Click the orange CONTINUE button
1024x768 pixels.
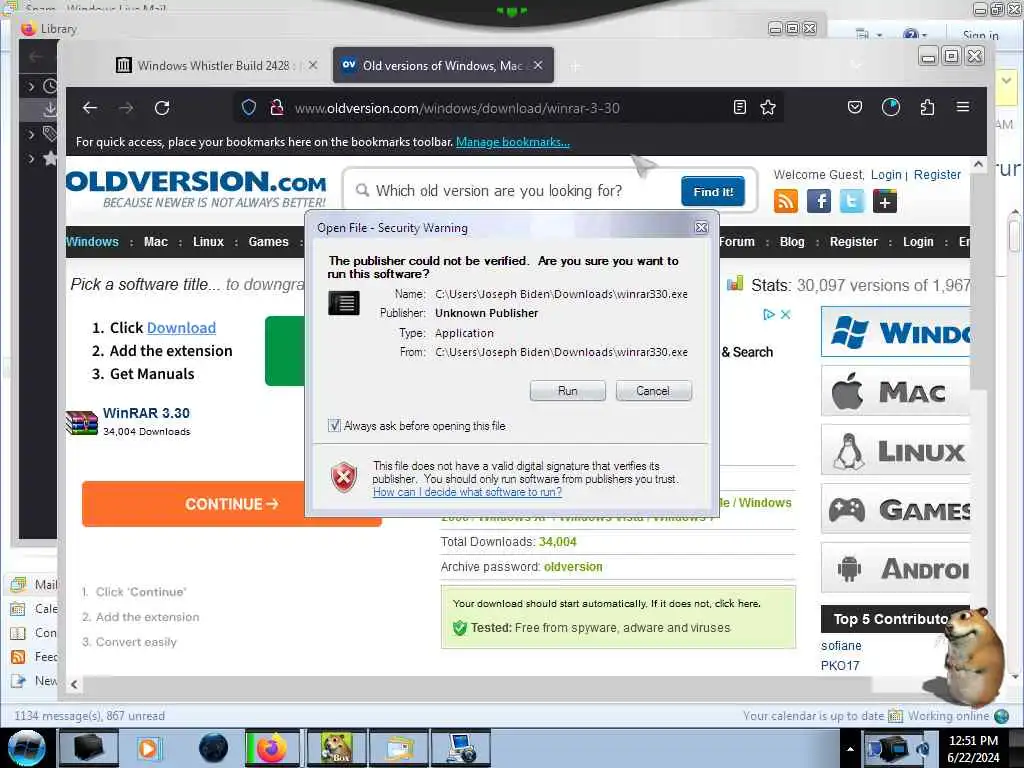pos(232,504)
